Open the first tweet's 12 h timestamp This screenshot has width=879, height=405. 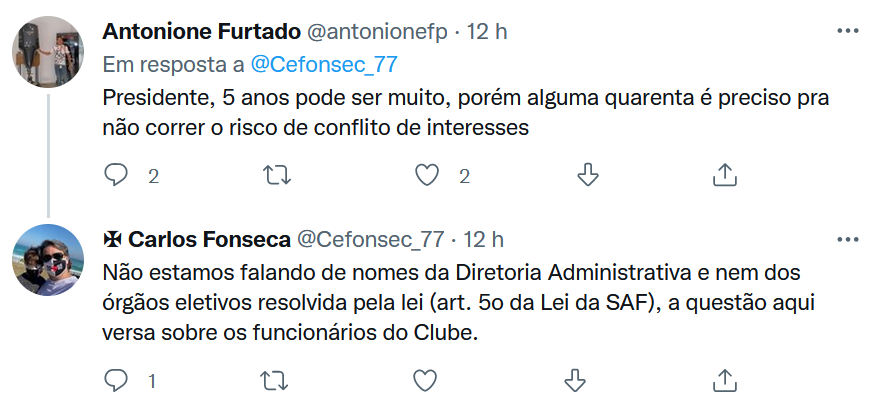pyautogui.click(x=487, y=32)
